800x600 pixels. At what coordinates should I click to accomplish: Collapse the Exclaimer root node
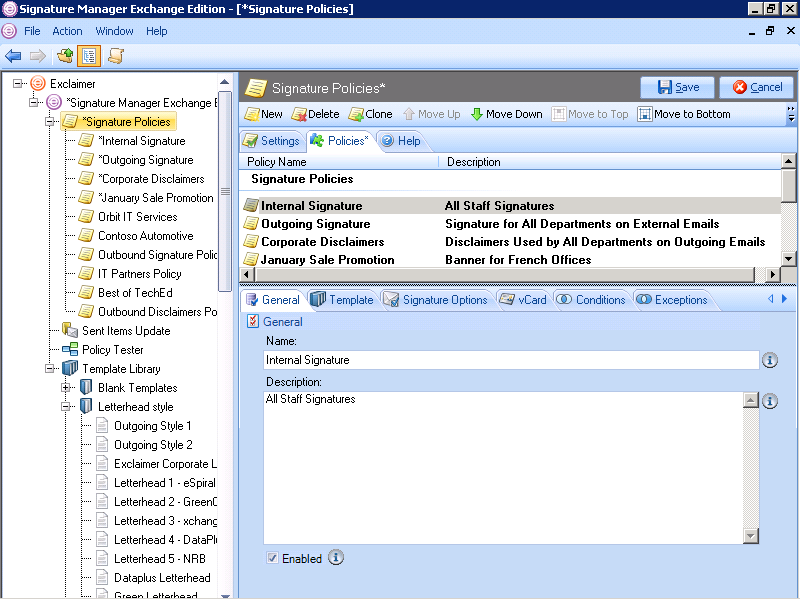tap(18, 83)
